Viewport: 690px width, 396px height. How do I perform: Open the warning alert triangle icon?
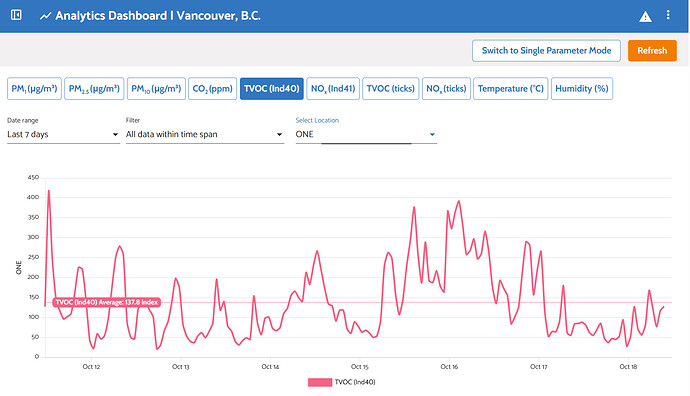pos(645,17)
